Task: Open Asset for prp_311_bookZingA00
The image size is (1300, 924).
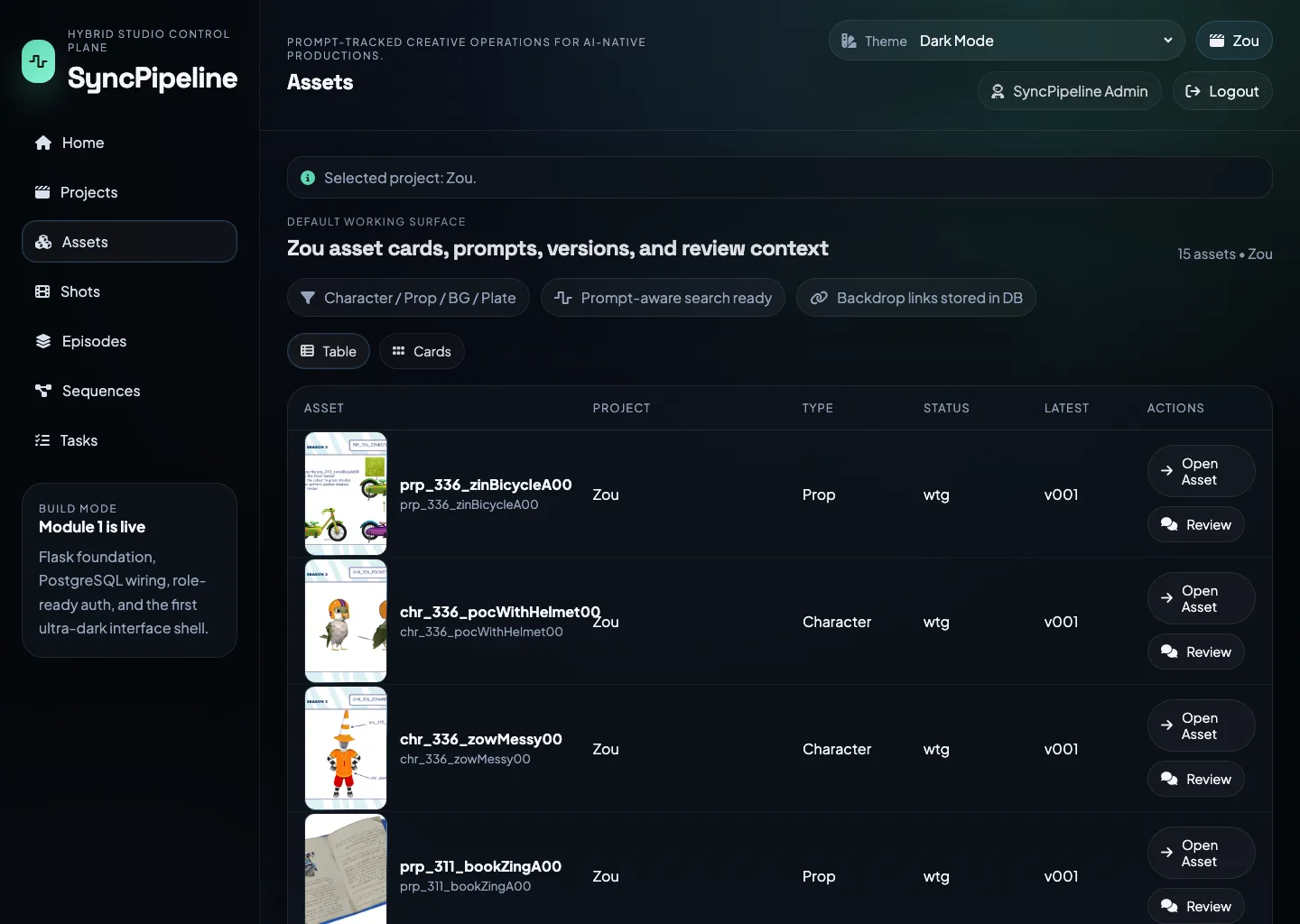Action: pyautogui.click(x=1201, y=853)
